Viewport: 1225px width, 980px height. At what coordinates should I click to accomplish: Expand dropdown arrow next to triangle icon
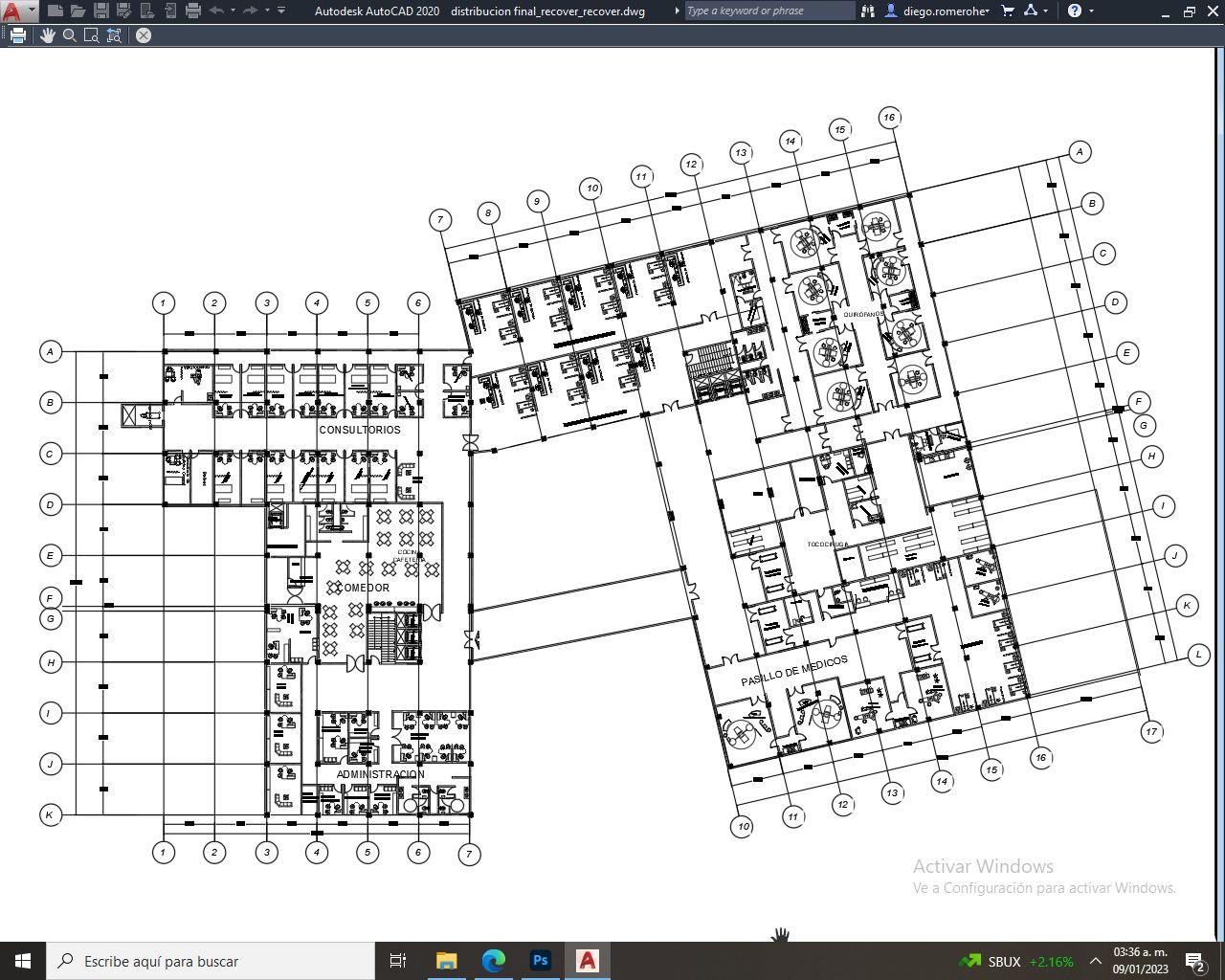1046,11
